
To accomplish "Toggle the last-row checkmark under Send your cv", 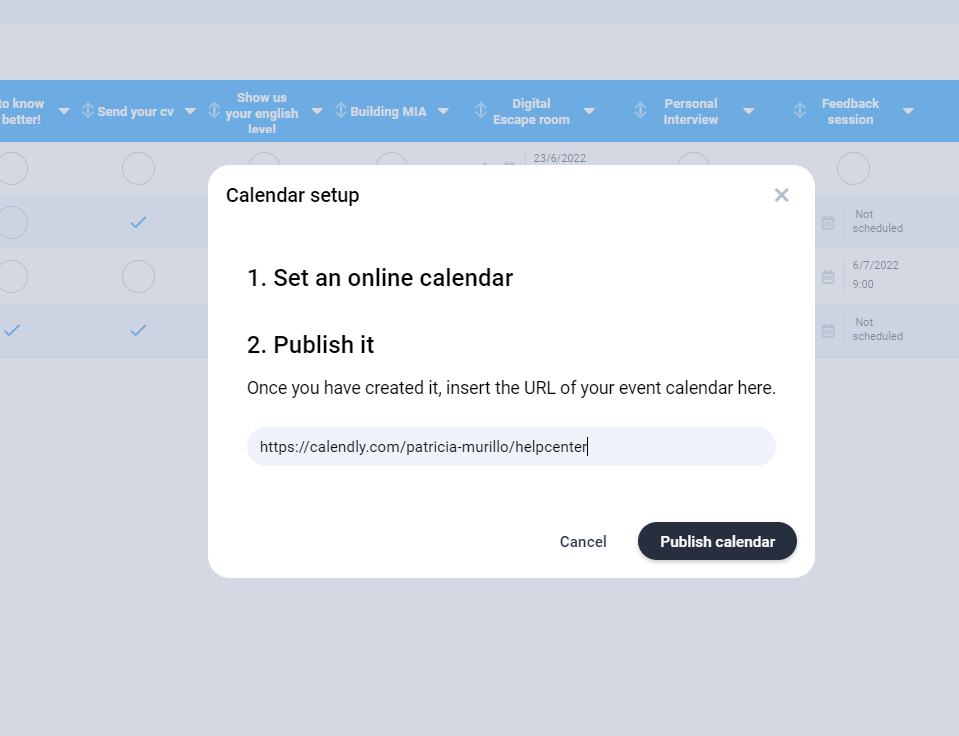I will tap(138, 330).
